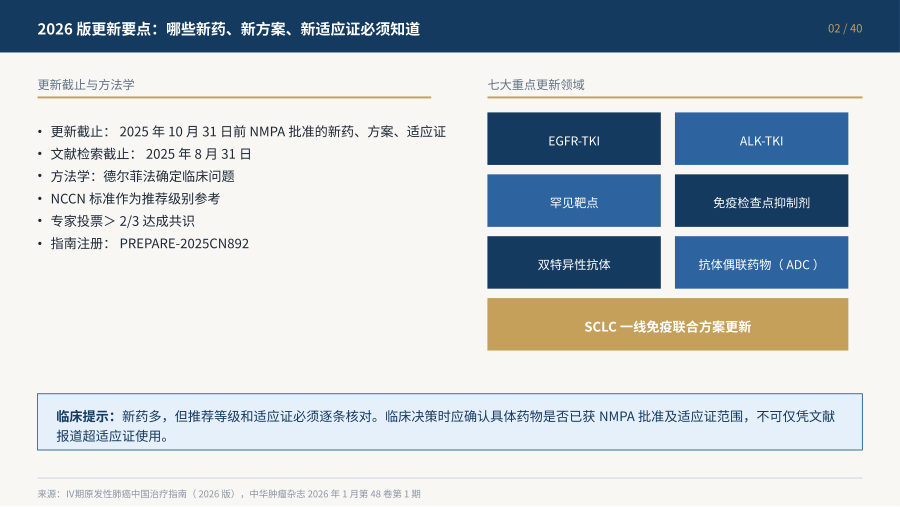
Task: Click the 来源 footer citation text
Action: [229, 494]
